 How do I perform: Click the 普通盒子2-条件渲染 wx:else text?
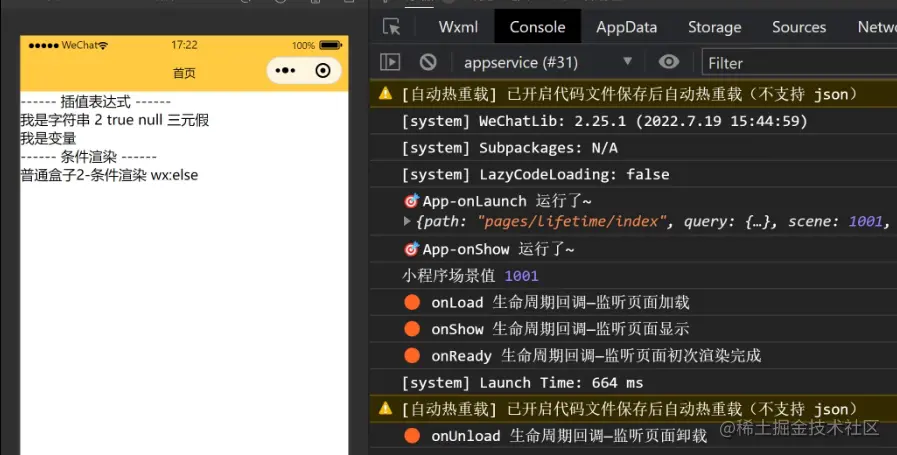(x=109, y=175)
